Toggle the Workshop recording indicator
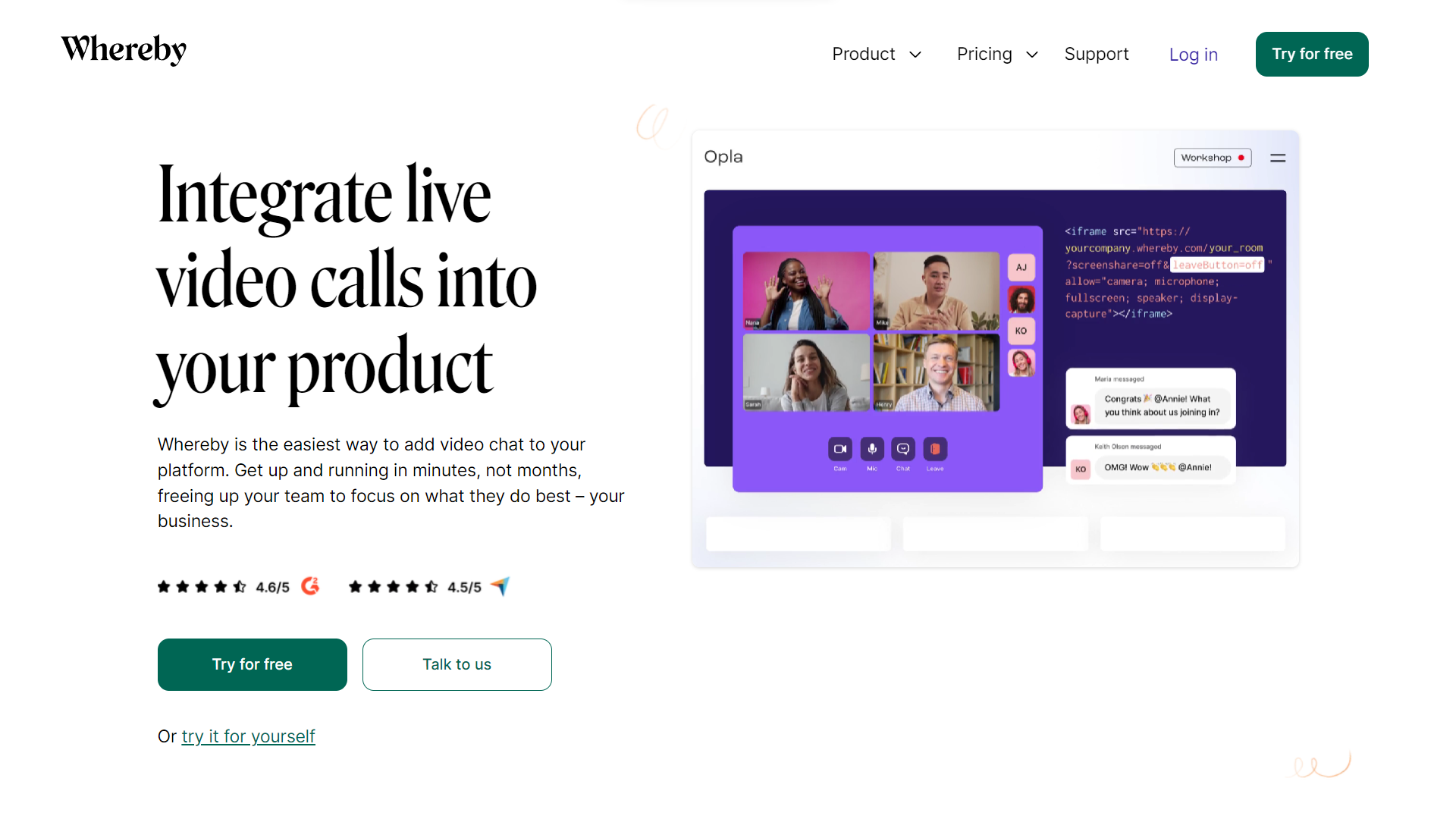This screenshot has width=1456, height=819. click(x=1213, y=158)
